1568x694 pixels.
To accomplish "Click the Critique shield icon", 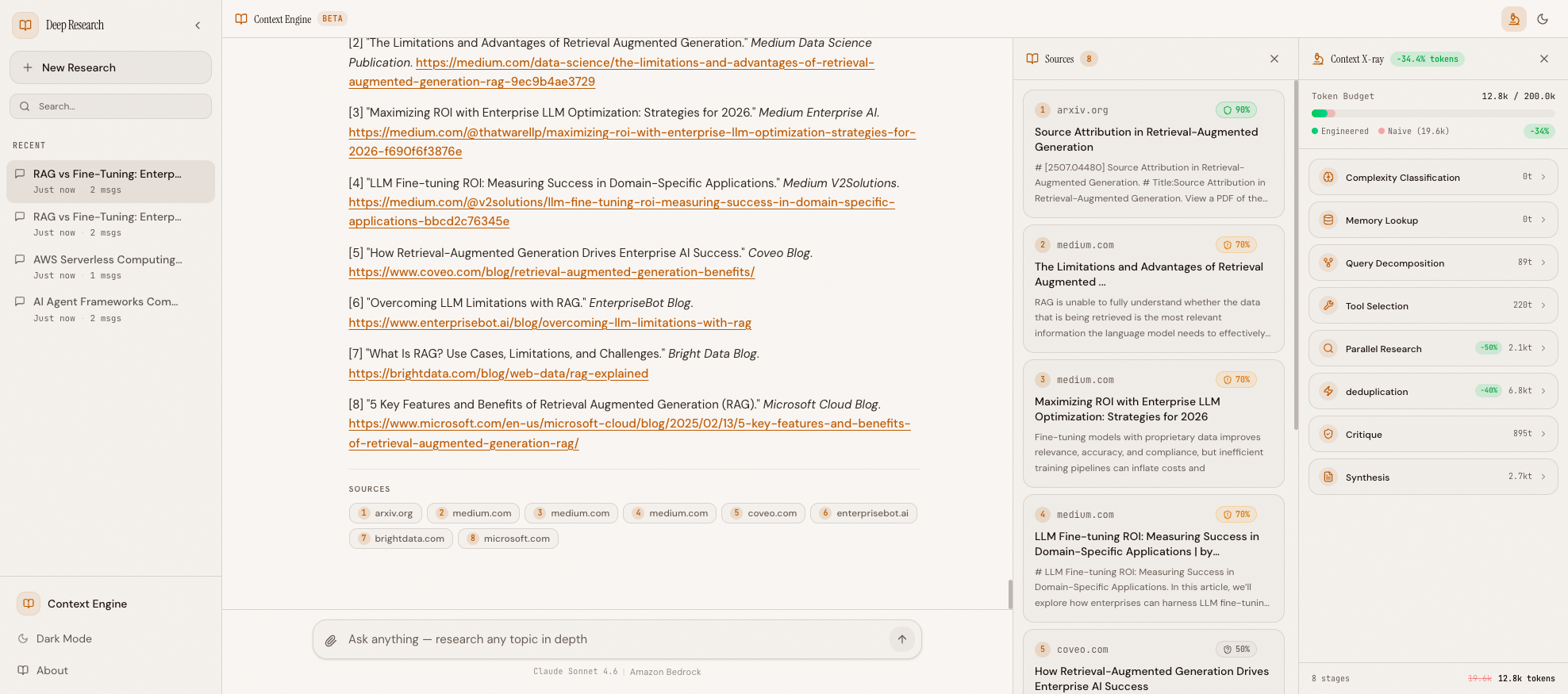I will [x=1328, y=435].
